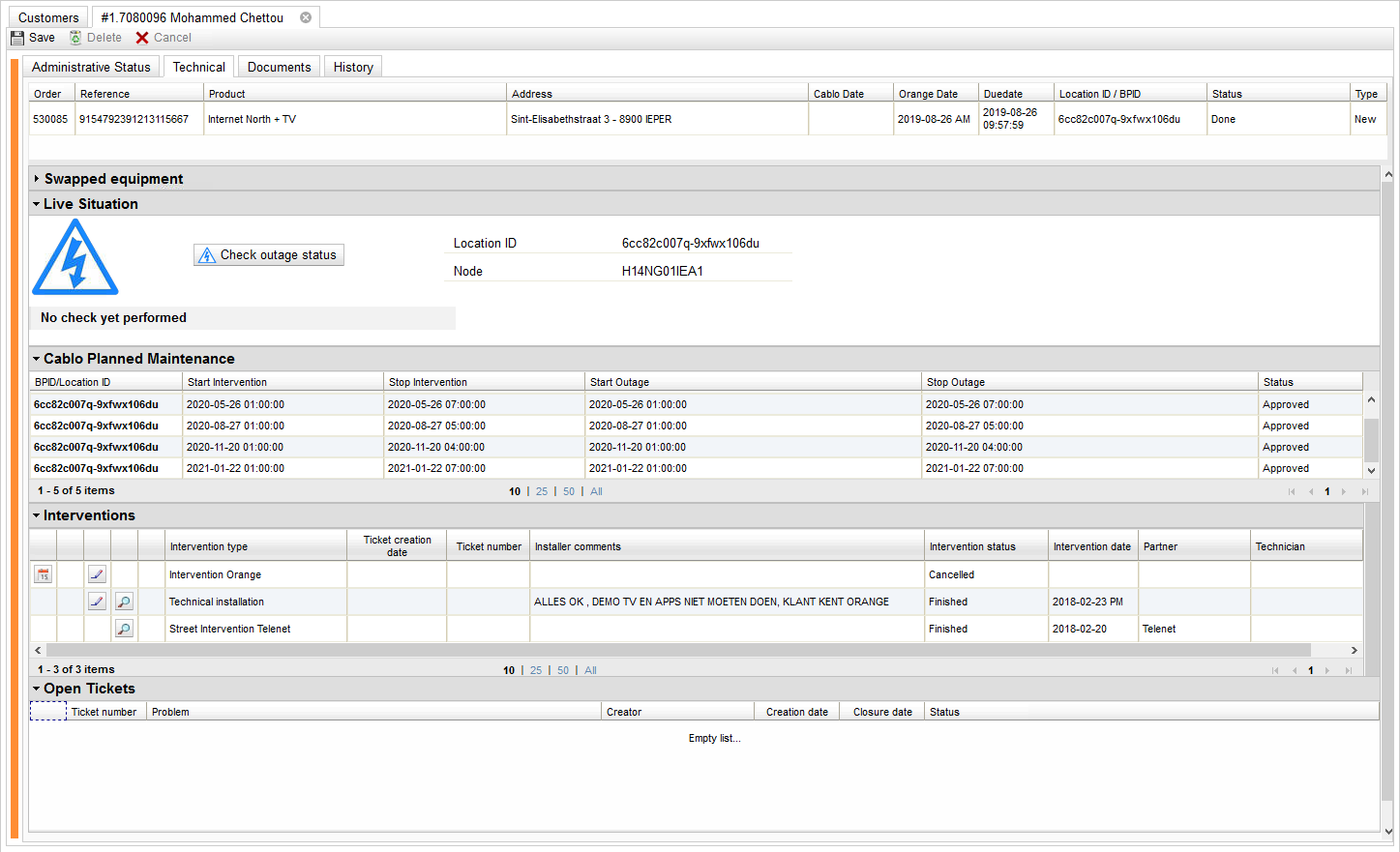Click the Delete recycle bin icon

click(x=75, y=38)
